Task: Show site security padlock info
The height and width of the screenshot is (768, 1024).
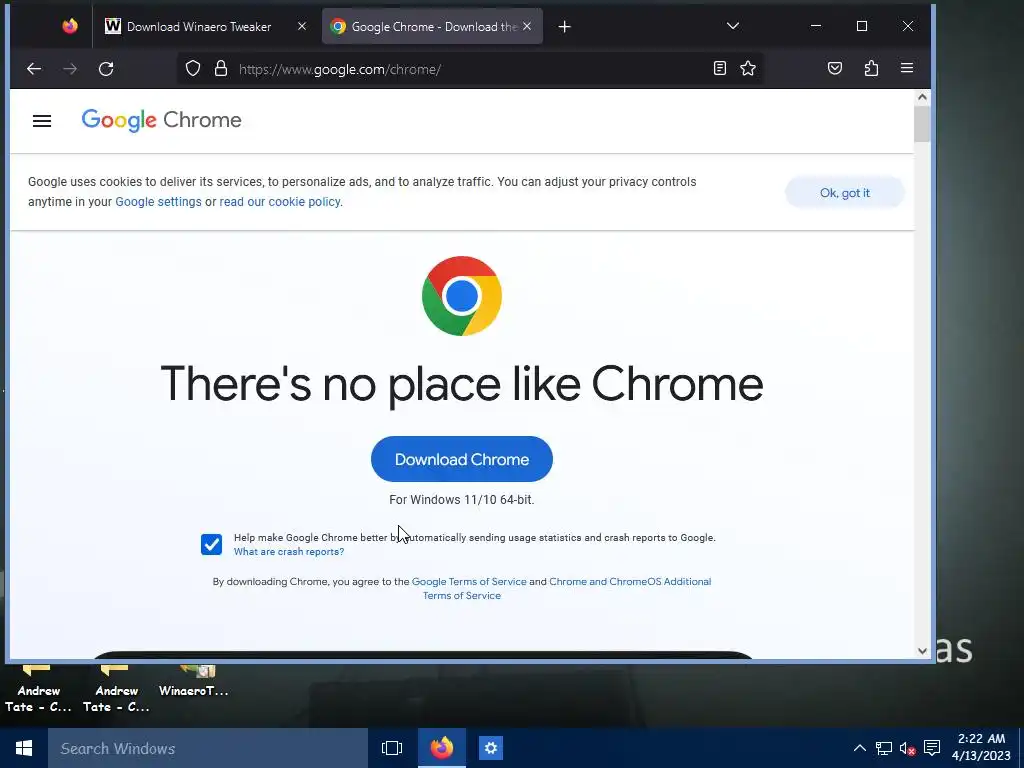Action: click(221, 69)
